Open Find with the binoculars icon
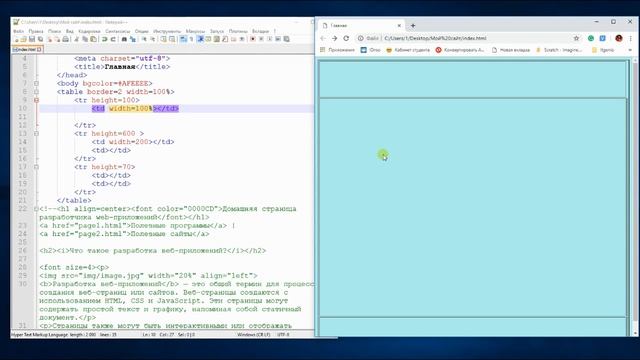The image size is (640, 360). pyautogui.click(x=124, y=39)
